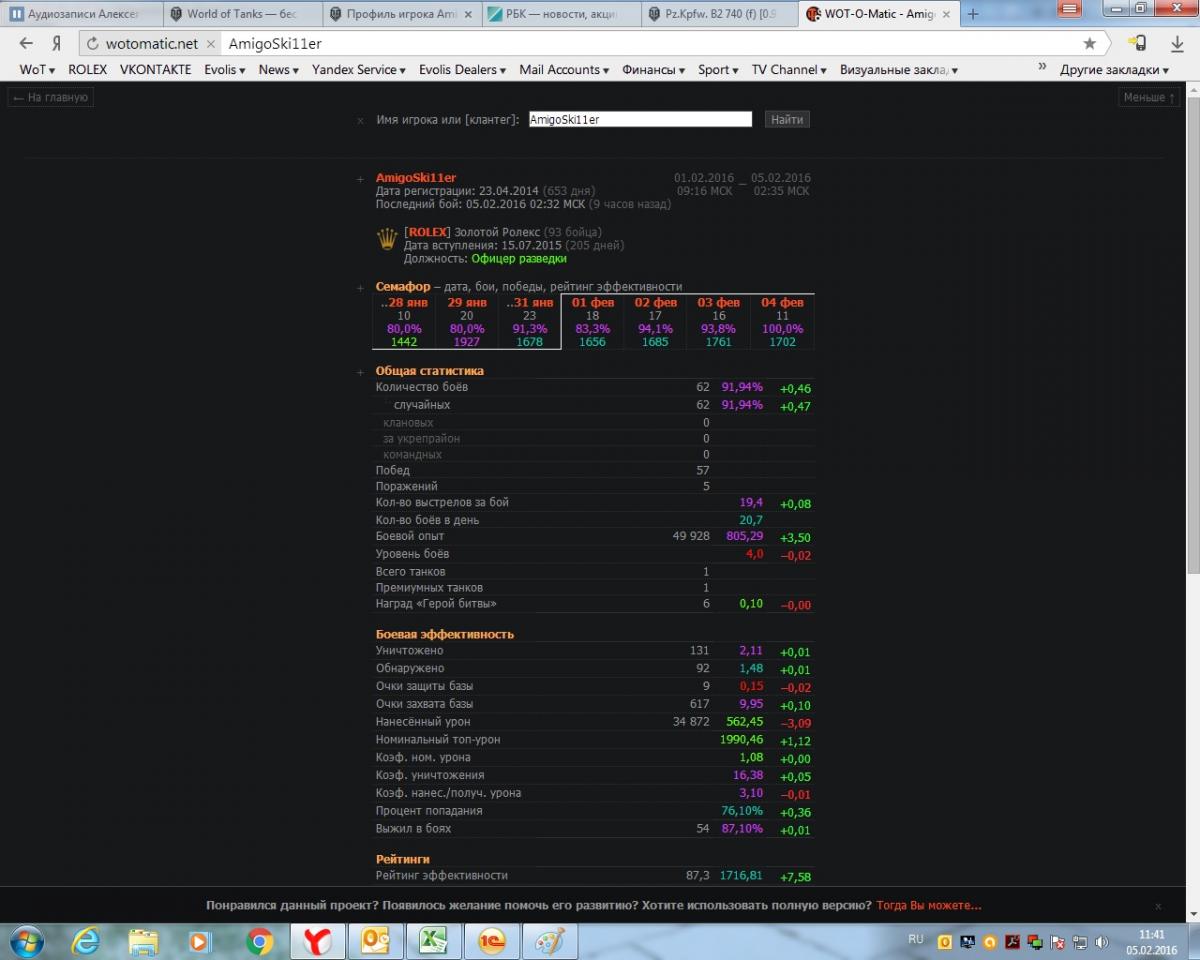Switch to Yandex Browser on taskbar

pyautogui.click(x=318, y=941)
